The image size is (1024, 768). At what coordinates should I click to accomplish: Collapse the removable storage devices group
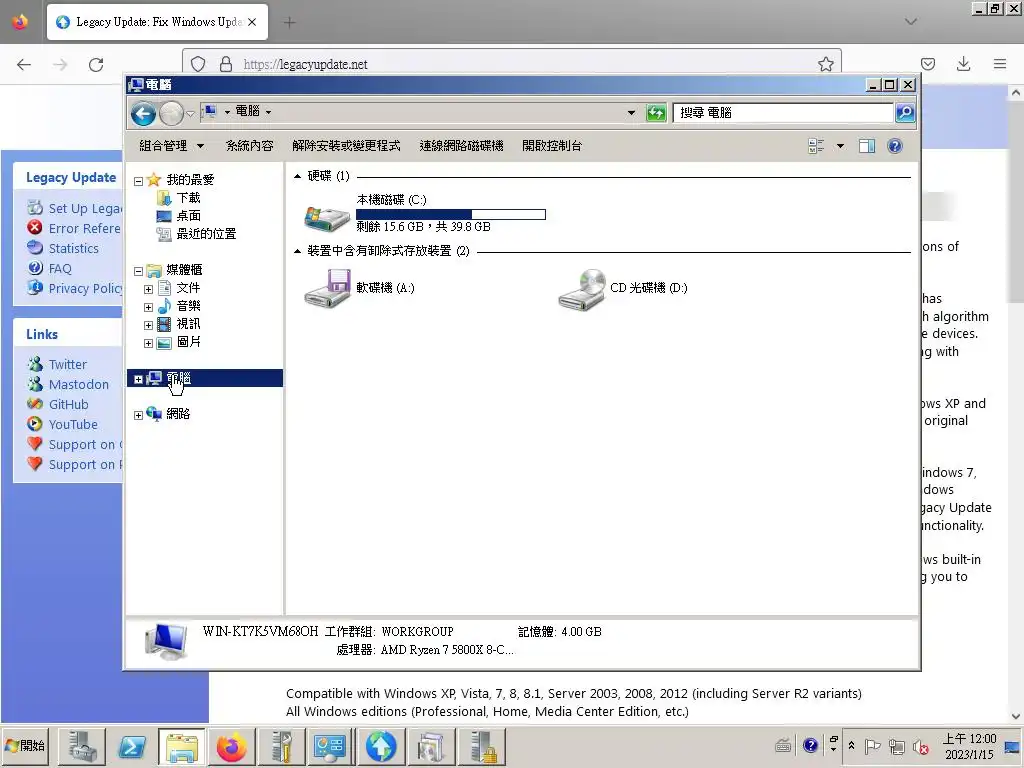[x=298, y=251]
